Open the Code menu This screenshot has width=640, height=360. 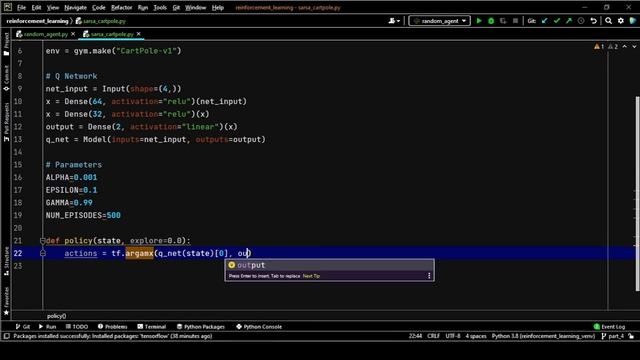99,7
